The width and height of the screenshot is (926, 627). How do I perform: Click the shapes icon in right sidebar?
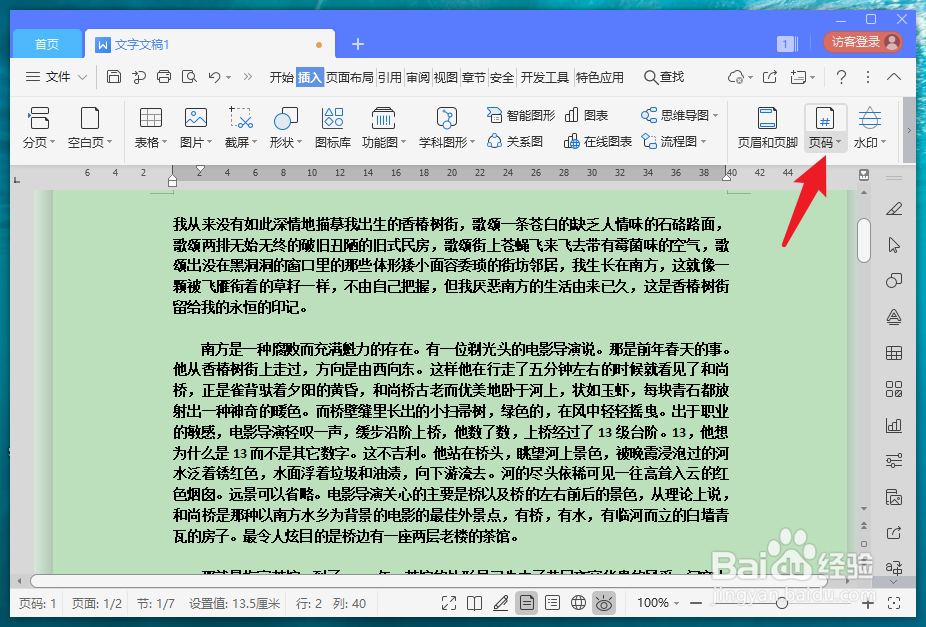[894, 280]
